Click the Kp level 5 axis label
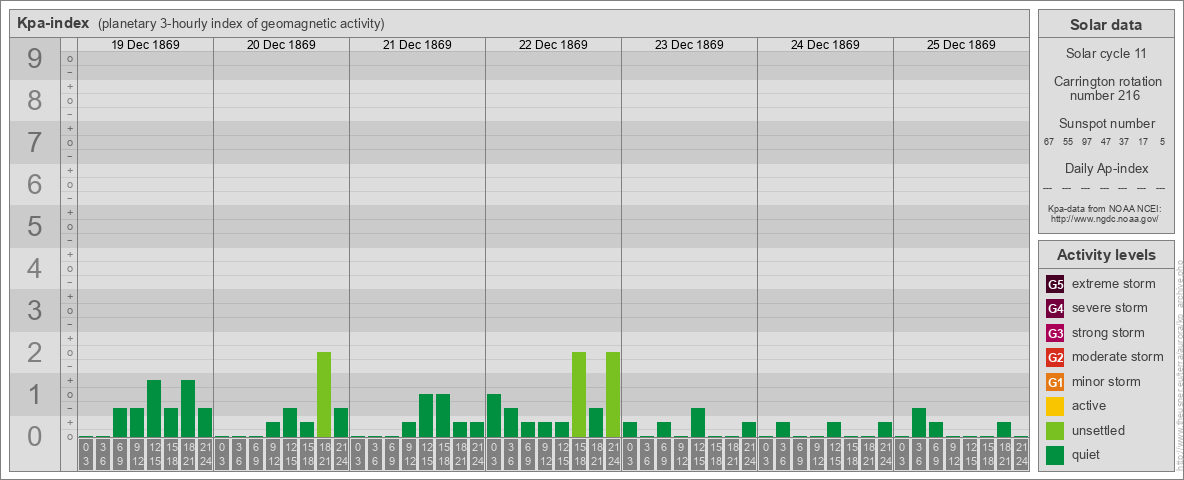Image resolution: width=1184 pixels, height=480 pixels. coord(35,226)
